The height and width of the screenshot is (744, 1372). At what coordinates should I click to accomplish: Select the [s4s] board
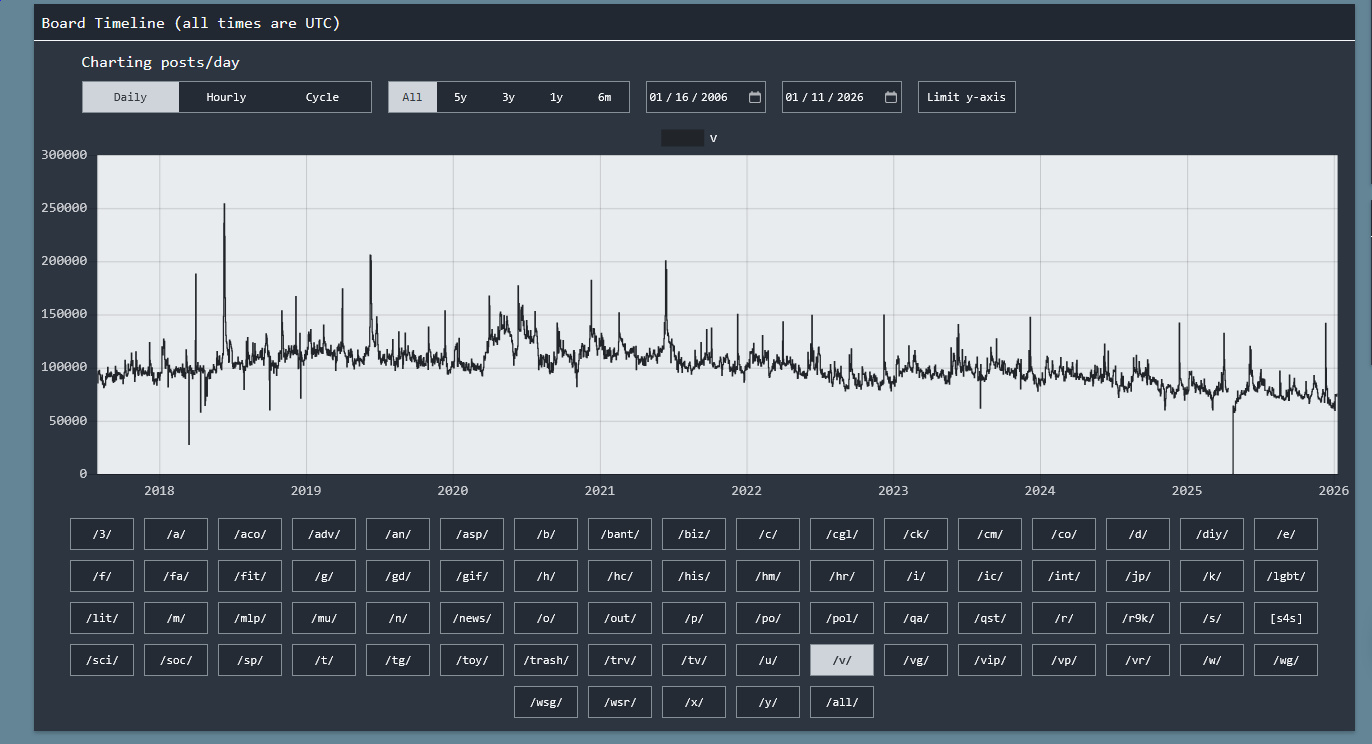(x=1286, y=618)
